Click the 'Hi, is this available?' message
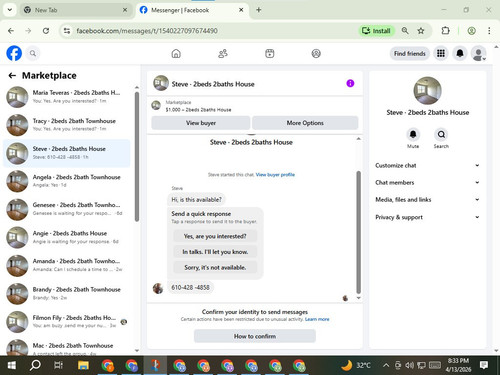Image resolution: width=500 pixels, height=375 pixels. click(x=196, y=200)
